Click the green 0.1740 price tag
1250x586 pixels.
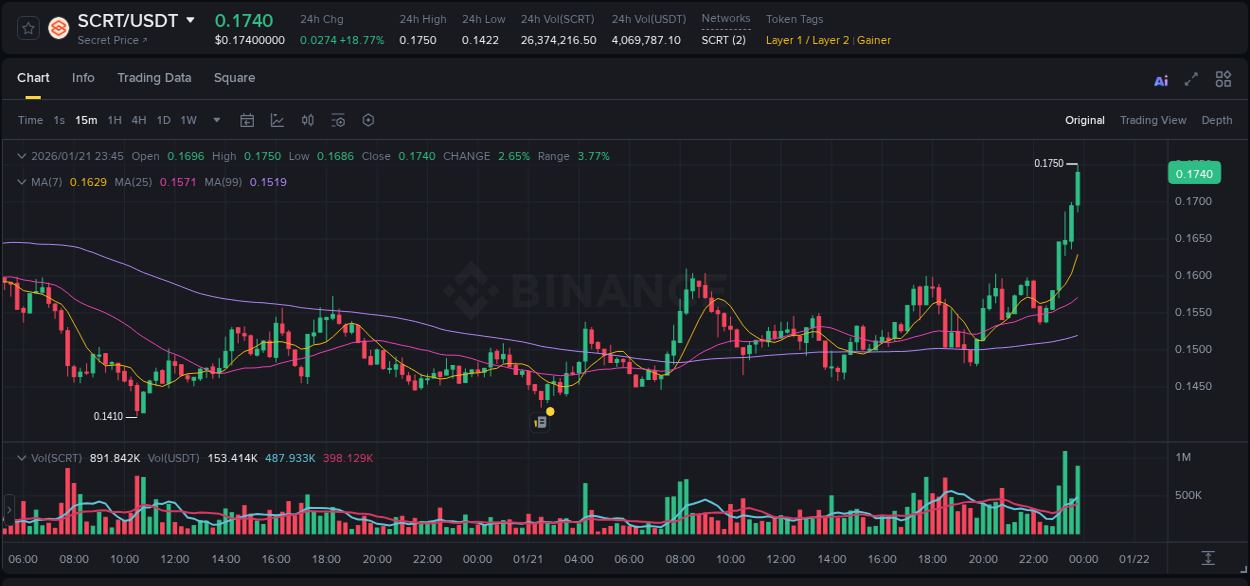(1196, 172)
